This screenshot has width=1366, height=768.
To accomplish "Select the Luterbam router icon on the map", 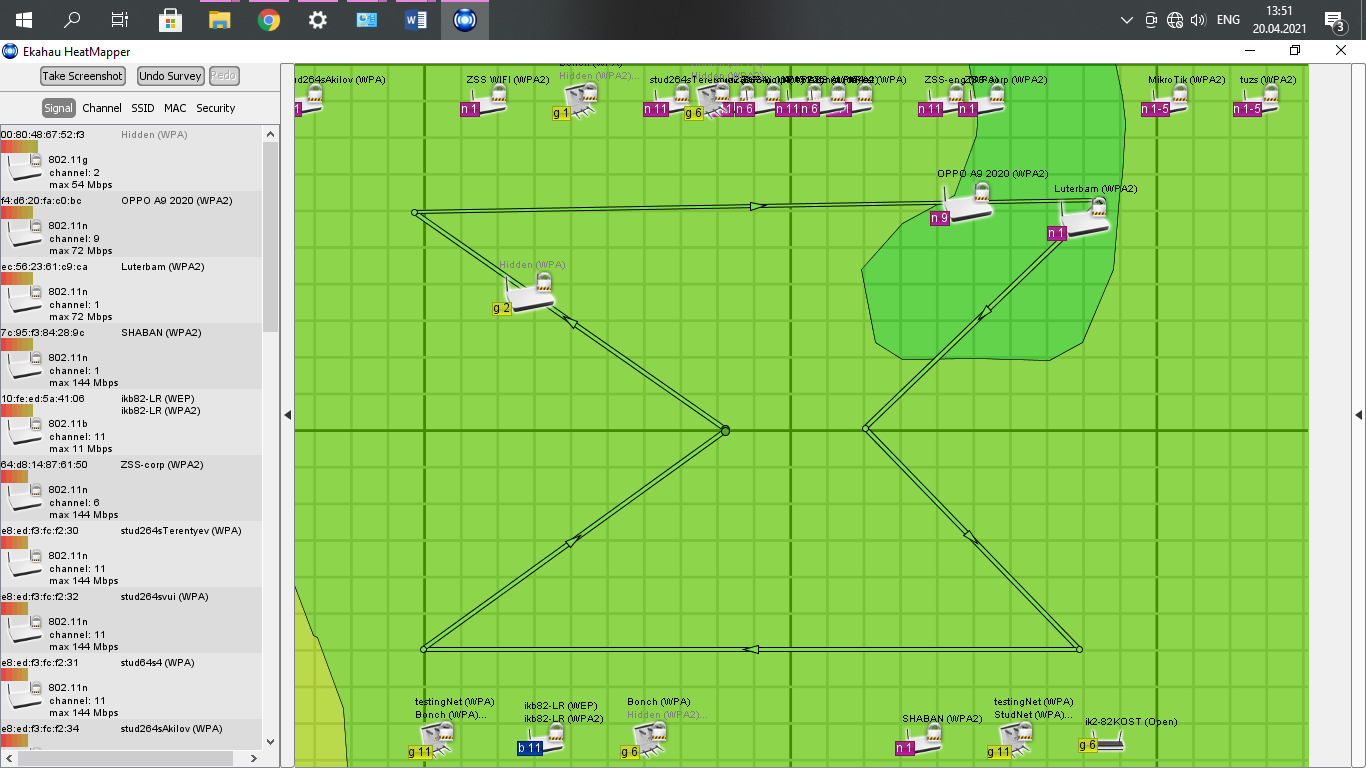I will pyautogui.click(x=1084, y=218).
